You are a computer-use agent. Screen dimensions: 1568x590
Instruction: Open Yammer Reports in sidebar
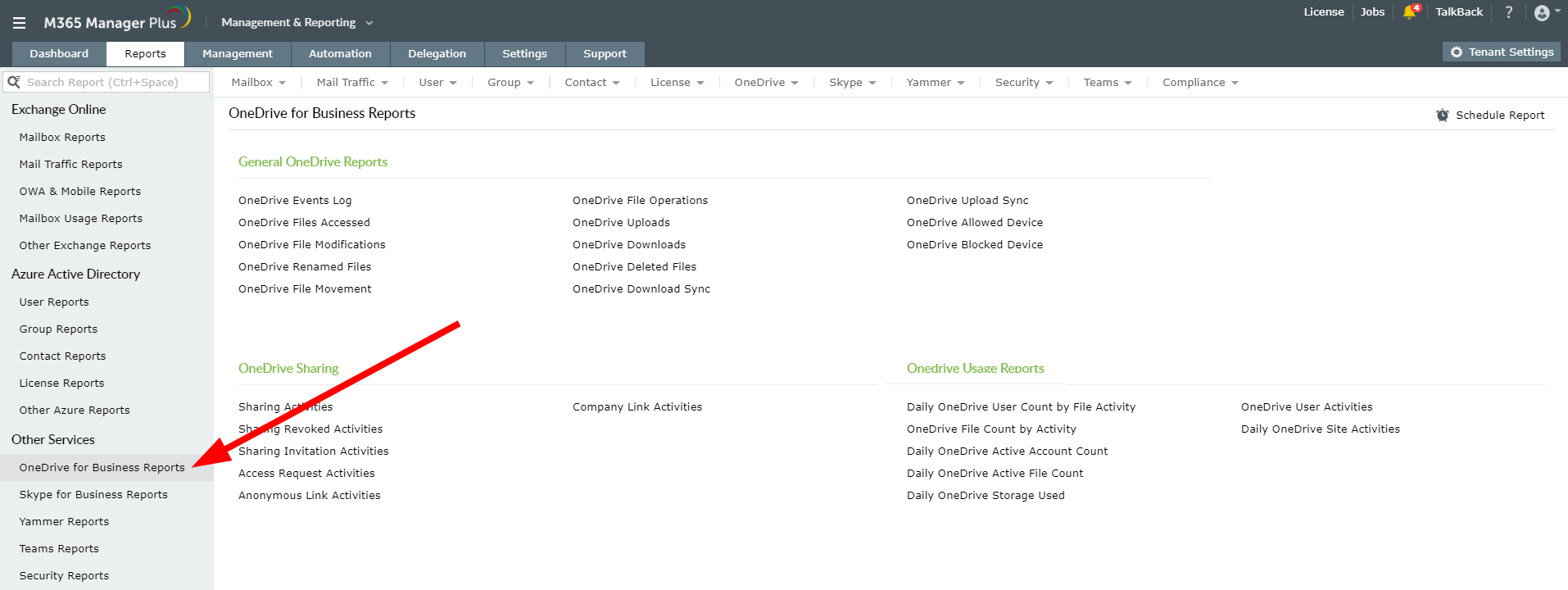point(64,521)
